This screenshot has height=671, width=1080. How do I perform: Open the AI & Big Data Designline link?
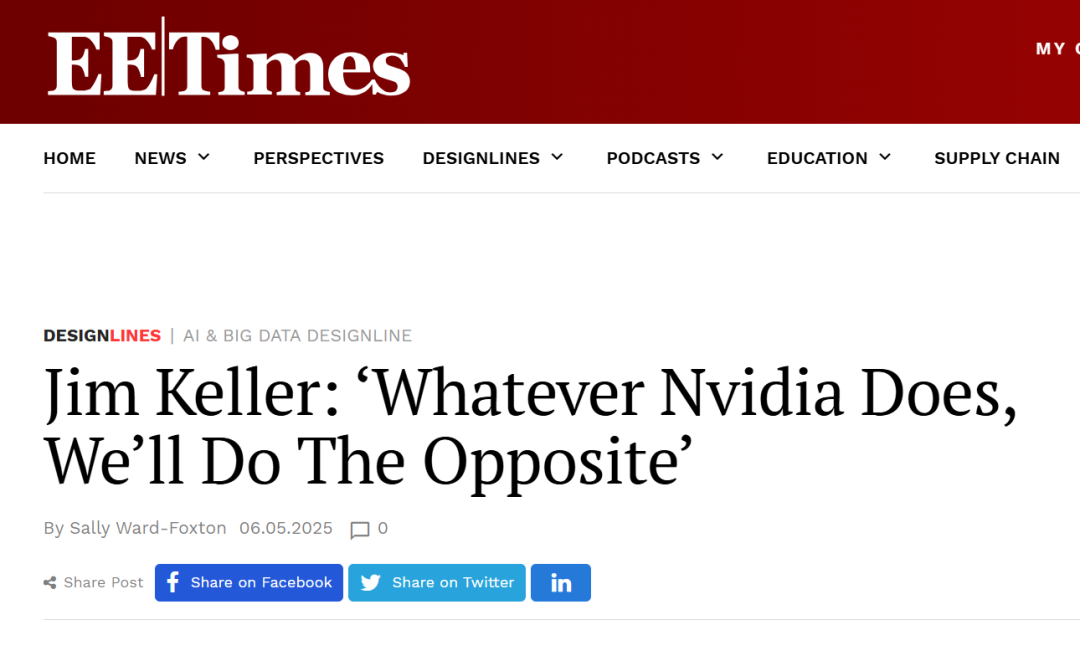(x=298, y=336)
